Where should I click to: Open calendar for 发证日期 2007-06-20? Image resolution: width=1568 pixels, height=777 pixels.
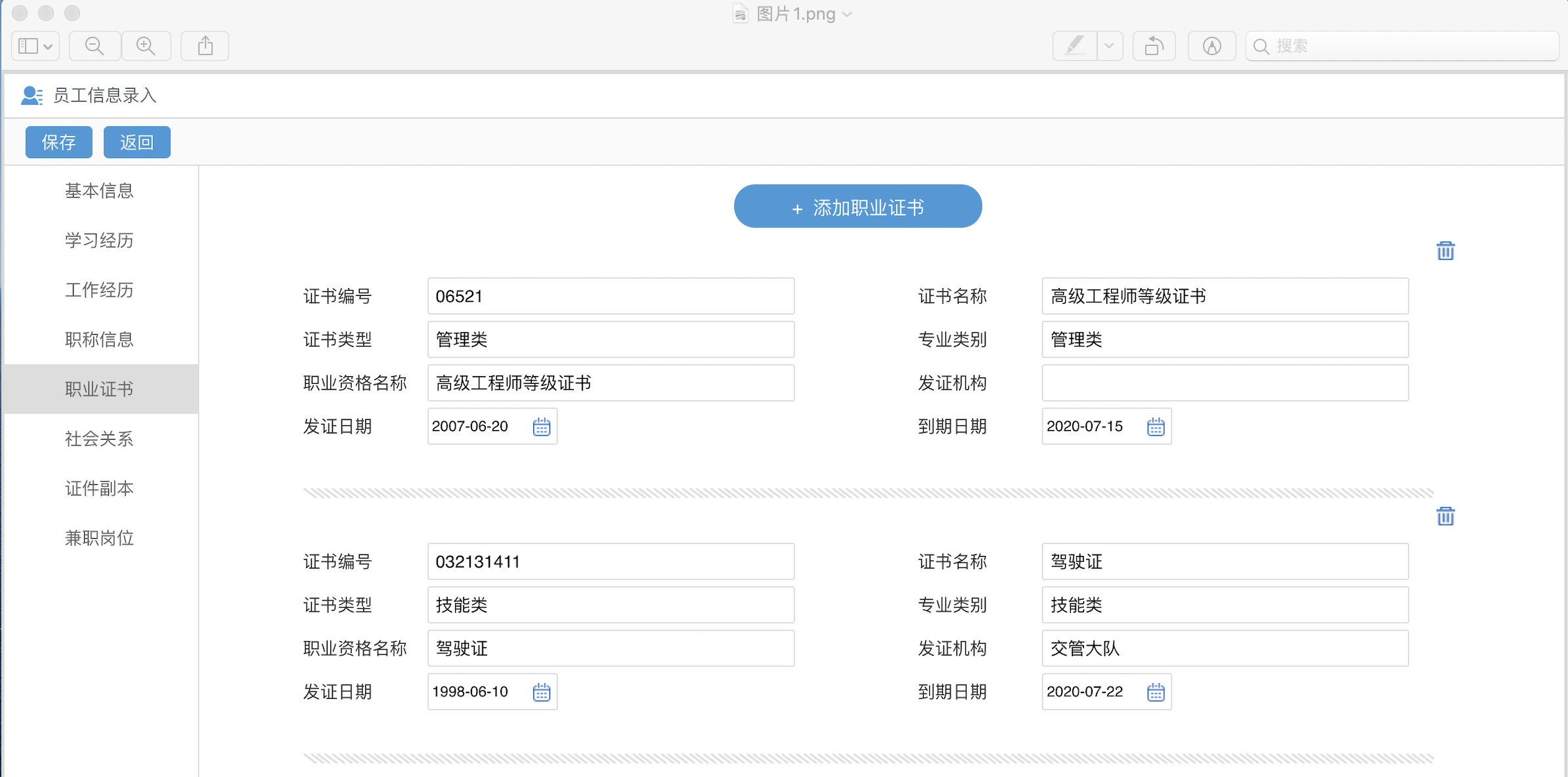tap(541, 427)
